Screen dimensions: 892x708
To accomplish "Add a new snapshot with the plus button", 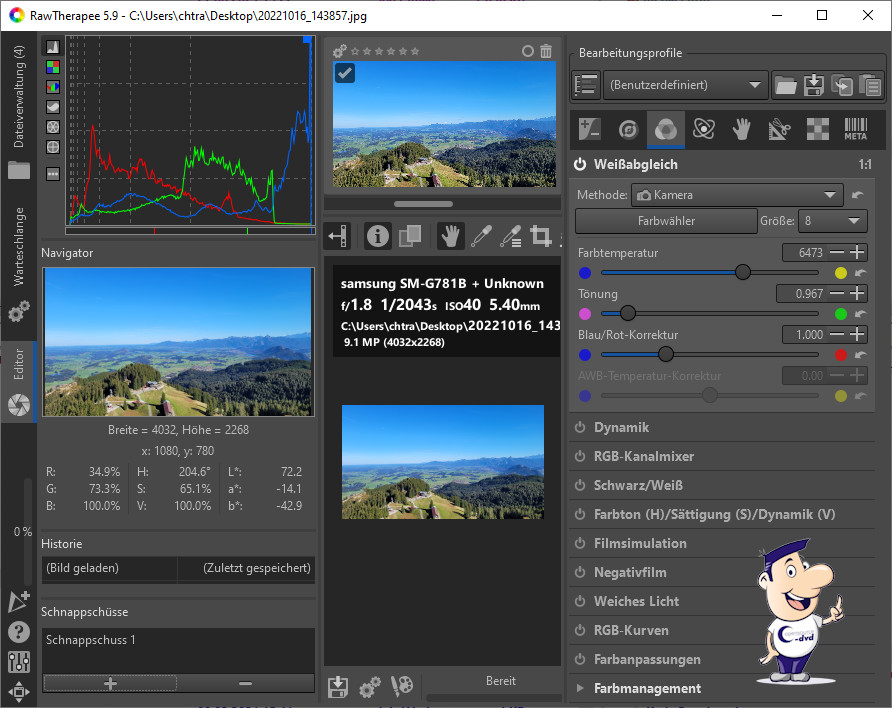I will pyautogui.click(x=110, y=683).
